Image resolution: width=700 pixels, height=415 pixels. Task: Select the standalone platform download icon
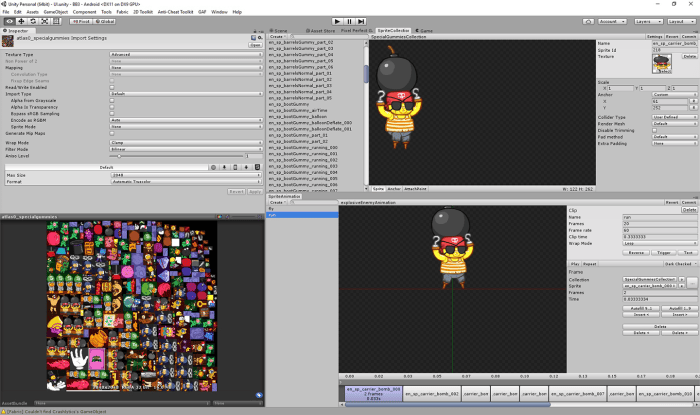point(224,167)
